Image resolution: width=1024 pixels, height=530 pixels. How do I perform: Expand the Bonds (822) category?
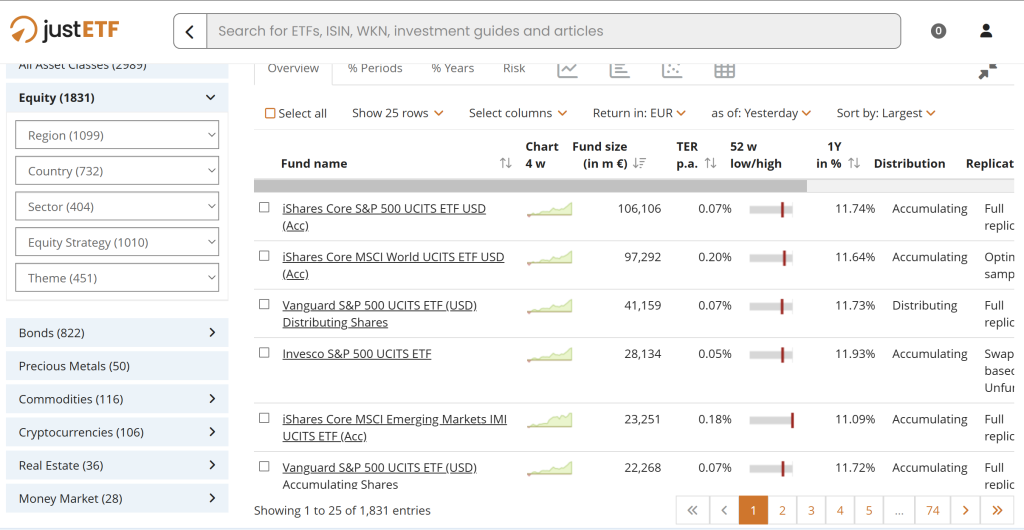[x=118, y=333]
